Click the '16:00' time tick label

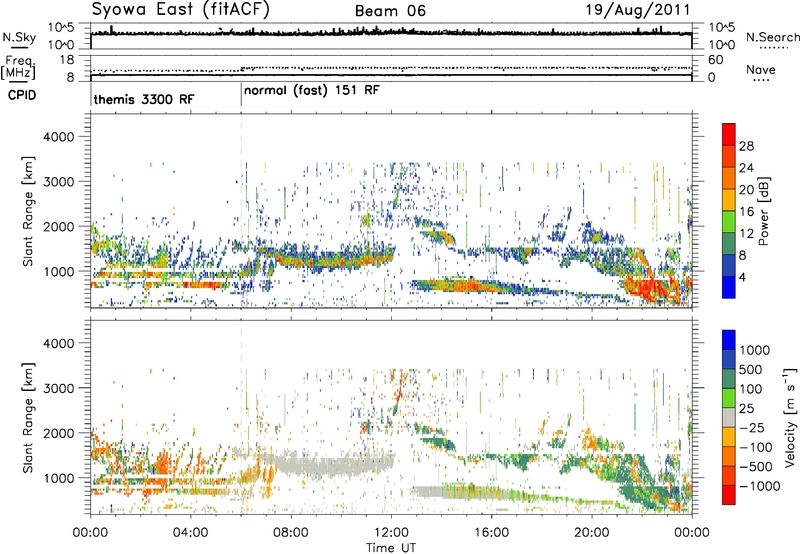(x=491, y=533)
